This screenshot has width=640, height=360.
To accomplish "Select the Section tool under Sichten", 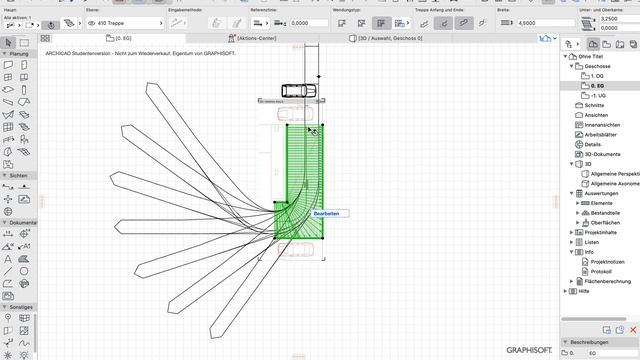I will point(8,187).
